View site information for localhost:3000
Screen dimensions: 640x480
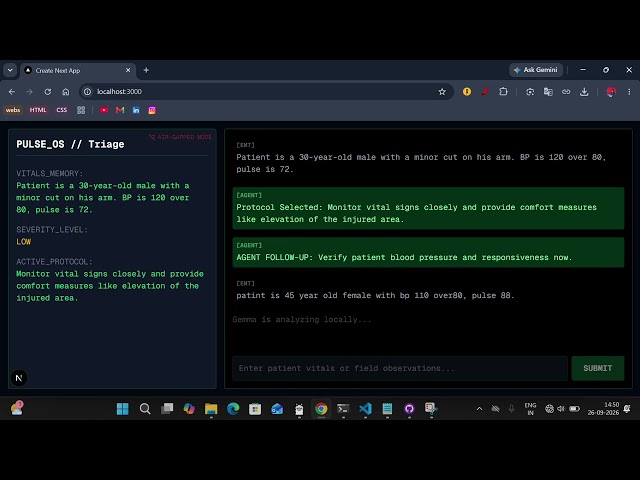87,92
